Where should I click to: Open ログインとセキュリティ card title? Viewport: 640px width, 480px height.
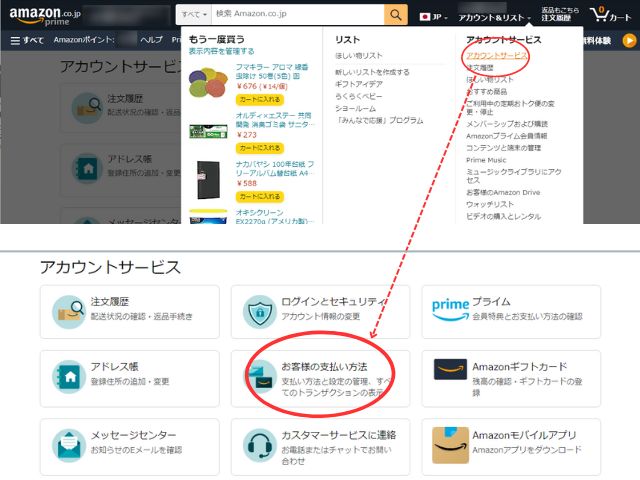[333, 302]
